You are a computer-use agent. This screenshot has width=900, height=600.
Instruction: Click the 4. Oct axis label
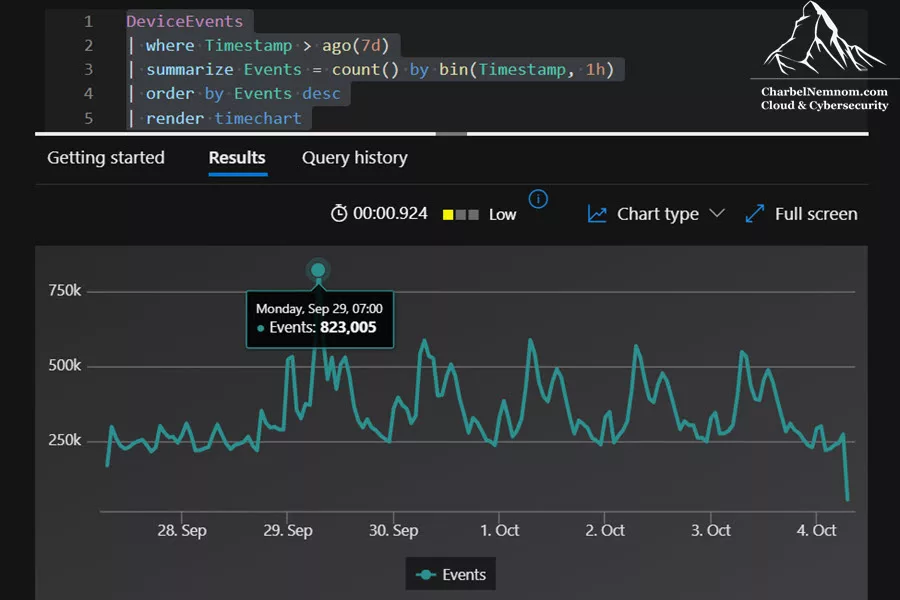pyautogui.click(x=816, y=530)
